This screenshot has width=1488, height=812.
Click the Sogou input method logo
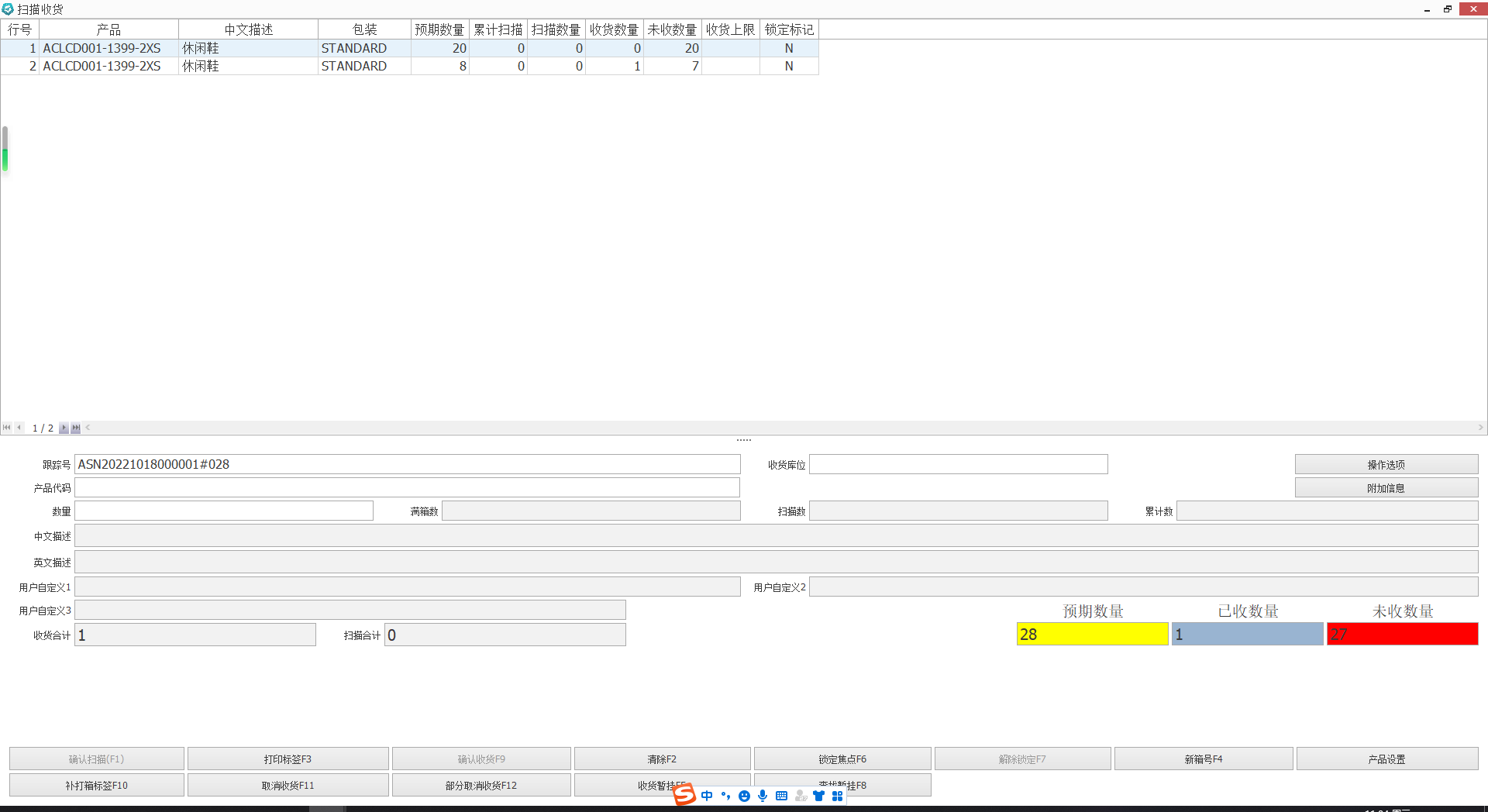point(684,794)
